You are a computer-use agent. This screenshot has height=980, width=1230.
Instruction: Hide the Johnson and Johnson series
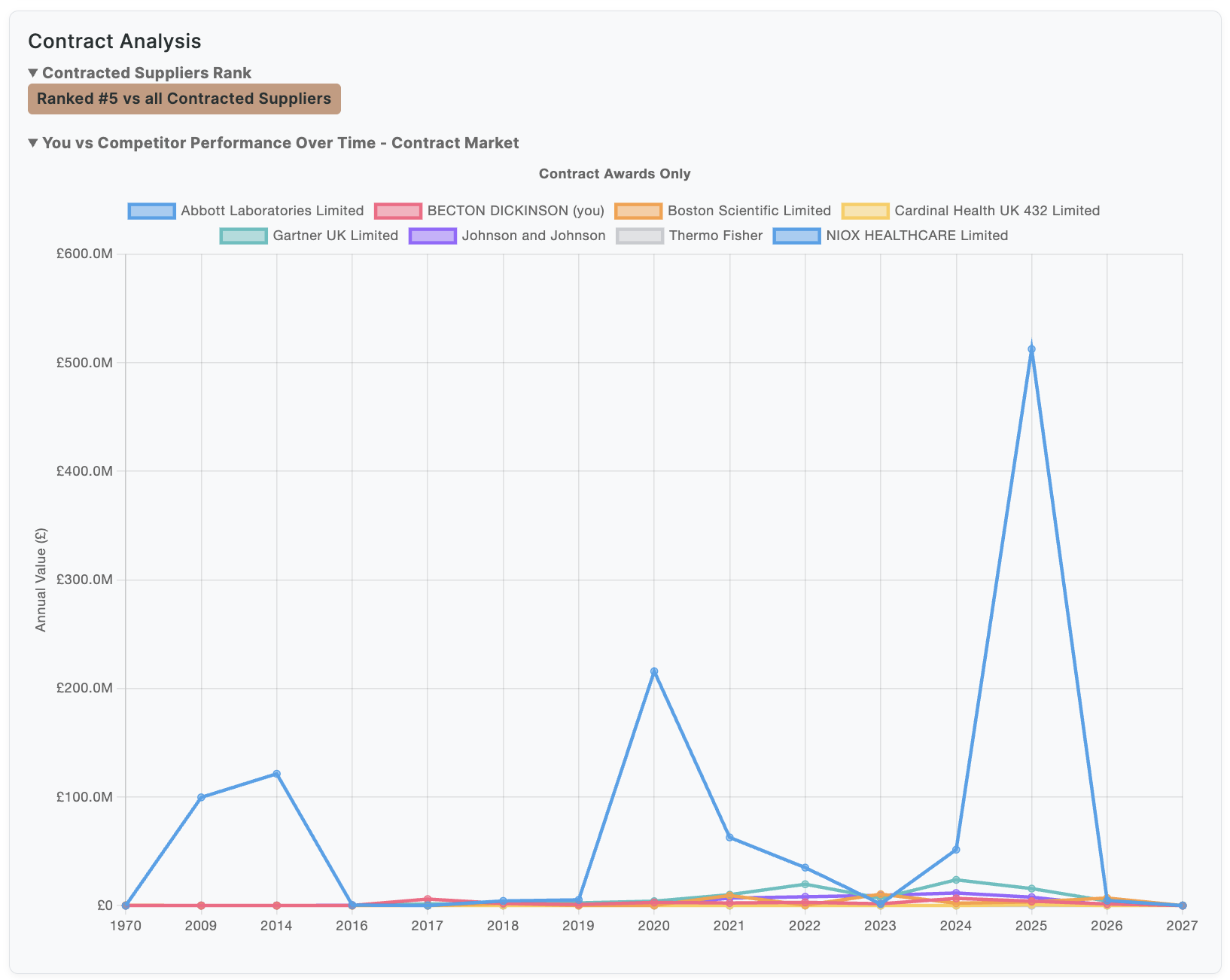click(507, 236)
